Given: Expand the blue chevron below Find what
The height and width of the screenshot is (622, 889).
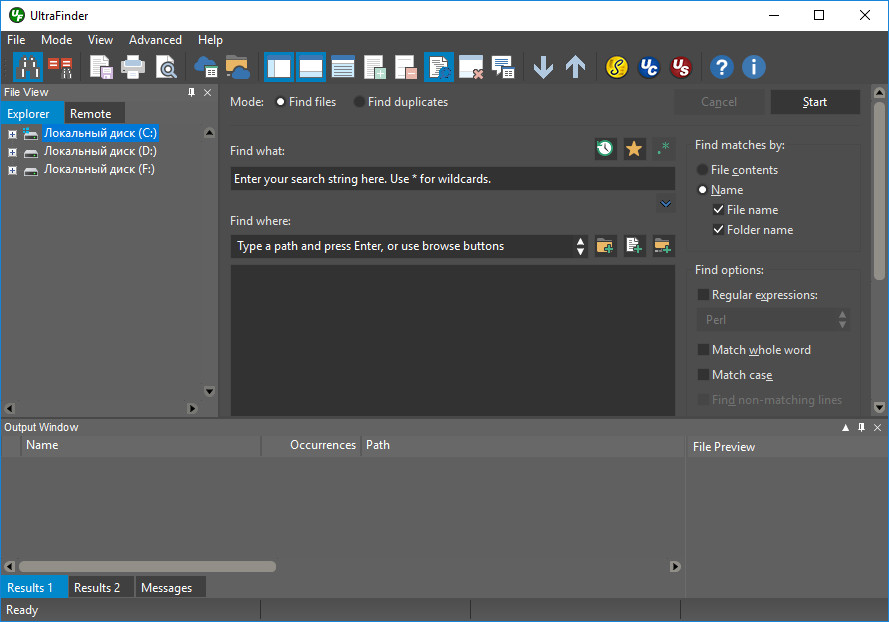Looking at the screenshot, I should (x=666, y=204).
